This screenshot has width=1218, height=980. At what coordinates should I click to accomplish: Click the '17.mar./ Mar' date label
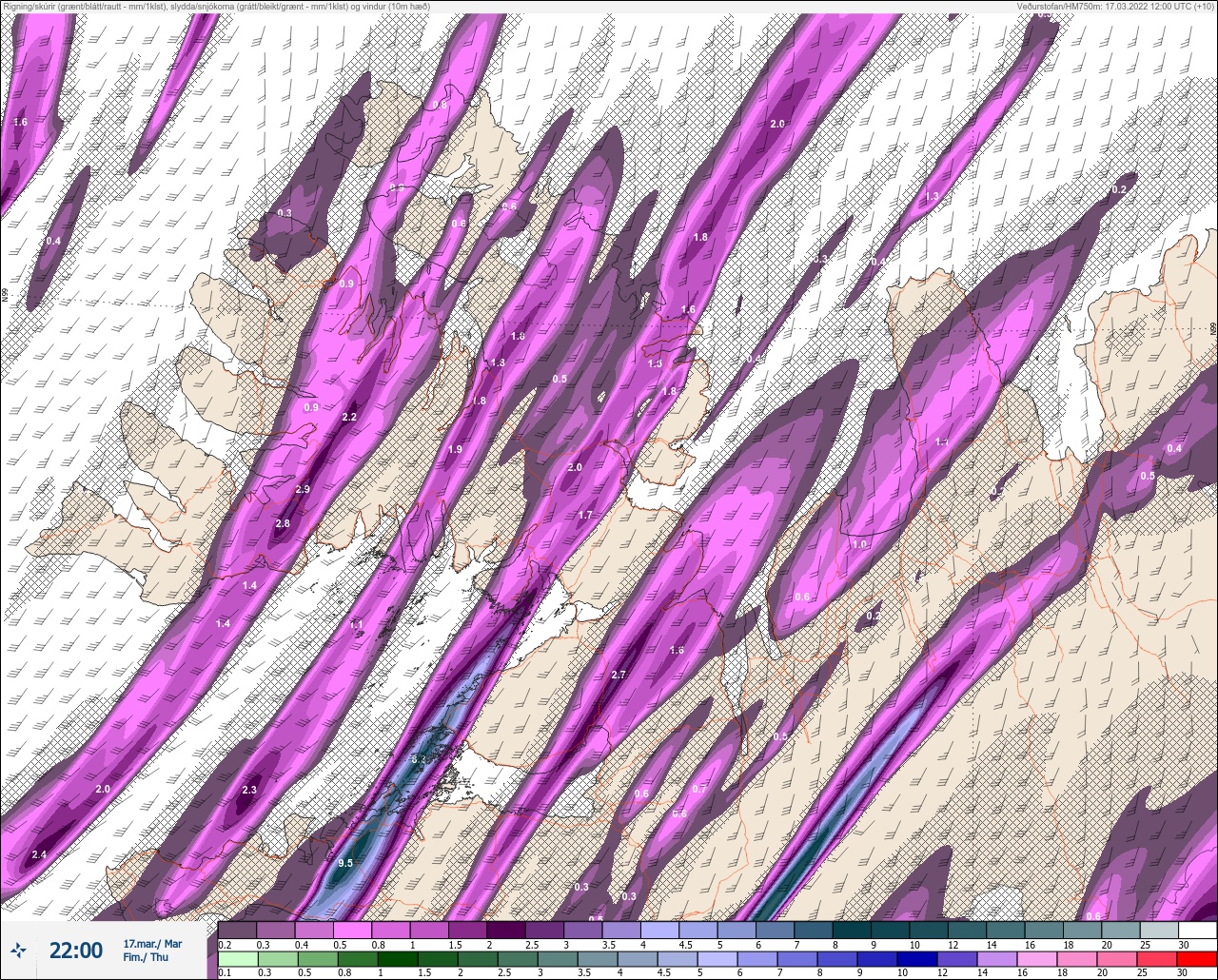pyautogui.click(x=153, y=944)
